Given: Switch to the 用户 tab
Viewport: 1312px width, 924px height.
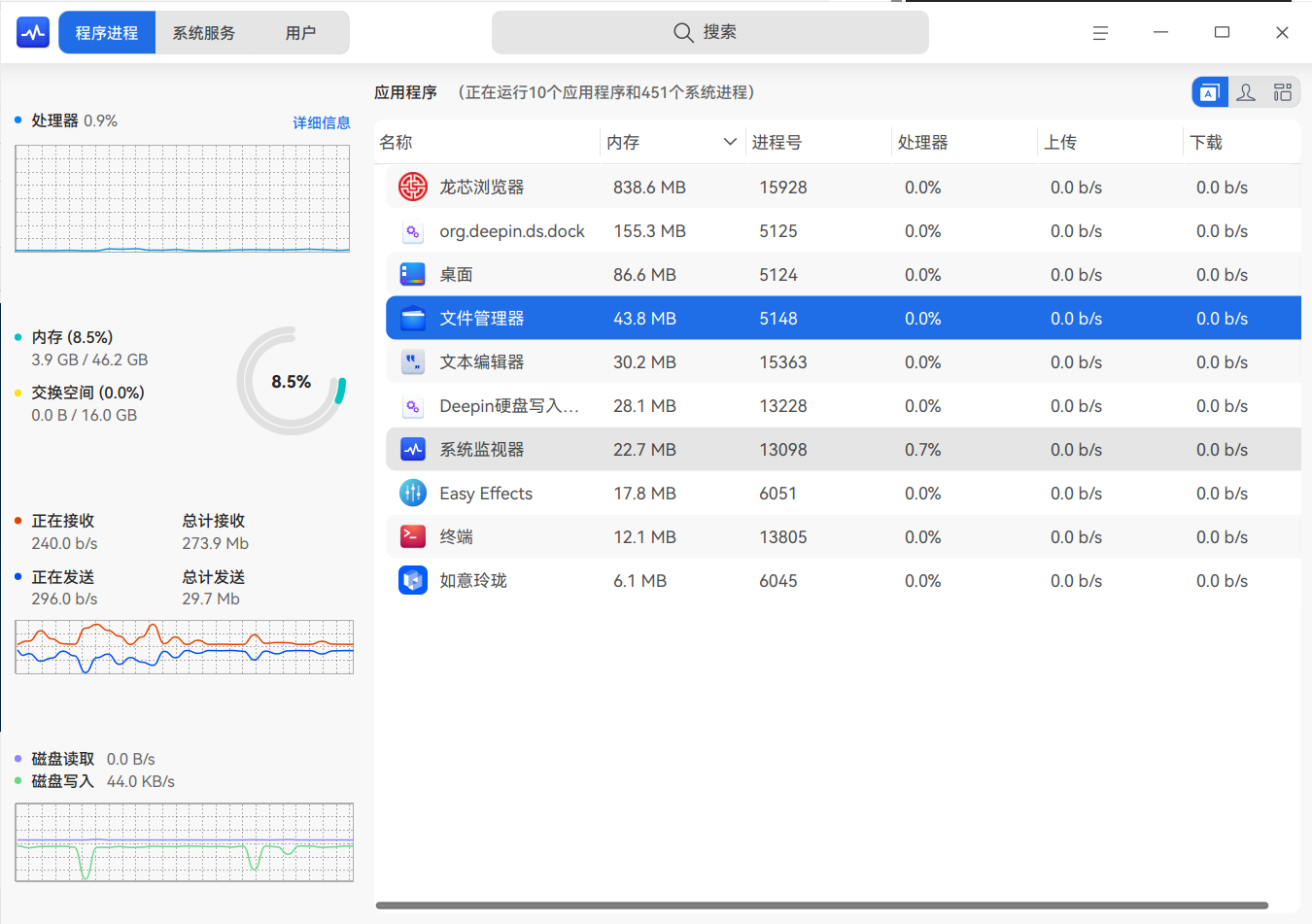Looking at the screenshot, I should pyautogui.click(x=300, y=33).
